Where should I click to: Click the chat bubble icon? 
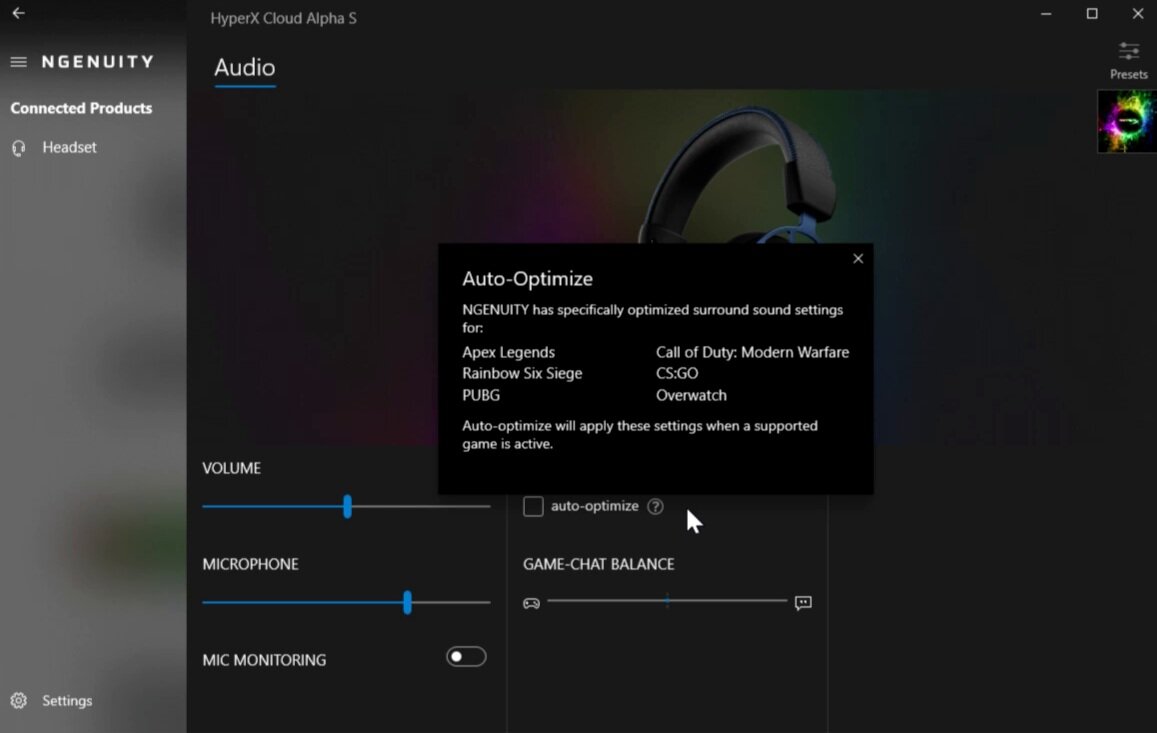pyautogui.click(x=804, y=603)
